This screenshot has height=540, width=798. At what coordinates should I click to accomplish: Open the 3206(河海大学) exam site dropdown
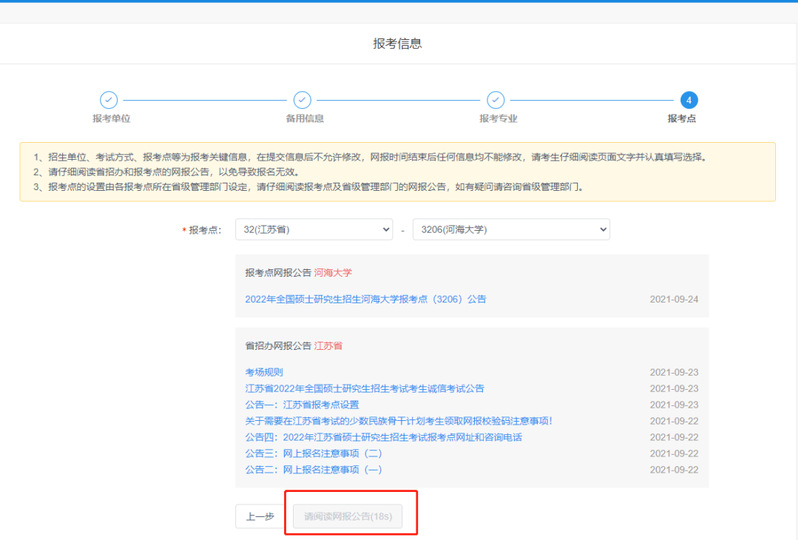[511, 230]
